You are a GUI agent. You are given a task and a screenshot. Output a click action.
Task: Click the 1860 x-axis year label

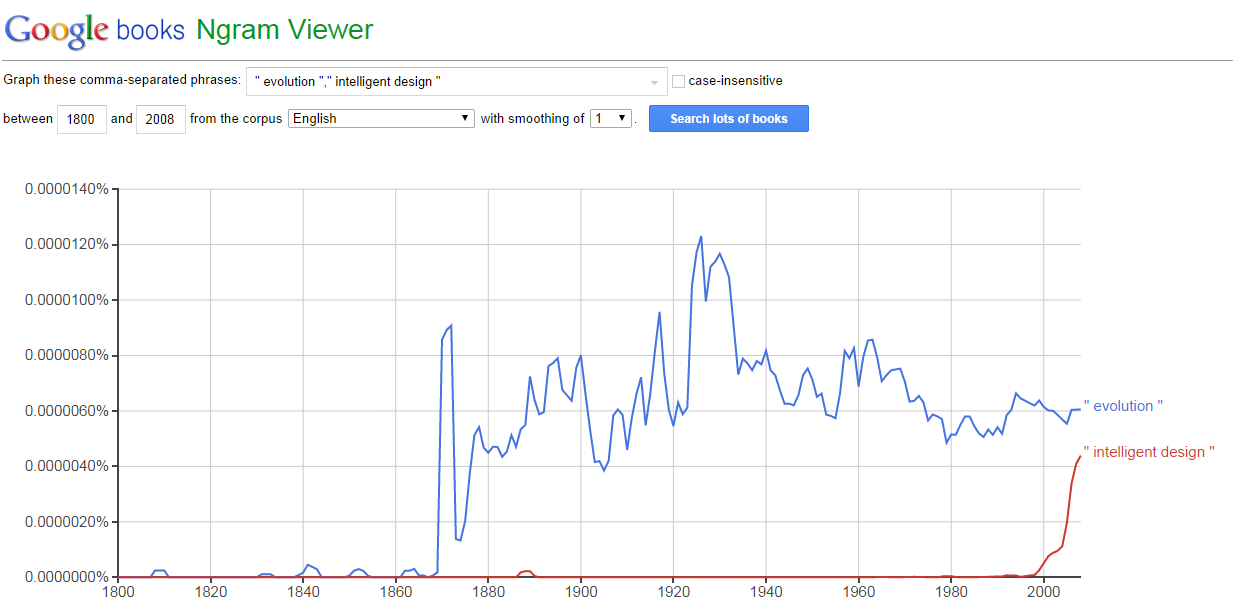[x=396, y=592]
